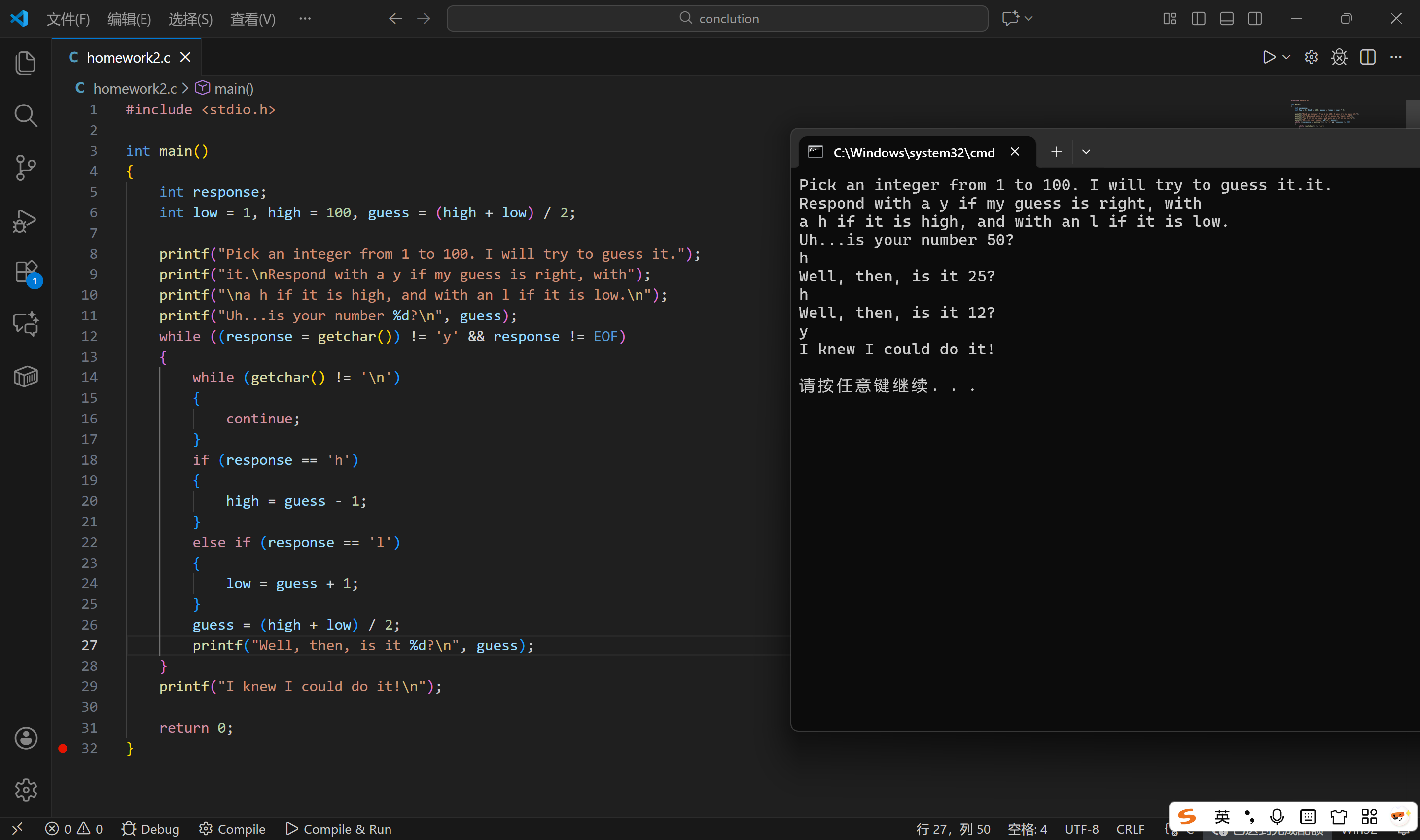The width and height of the screenshot is (1420, 840).
Task: Toggle the primary side bar layout button
Action: (1198, 19)
